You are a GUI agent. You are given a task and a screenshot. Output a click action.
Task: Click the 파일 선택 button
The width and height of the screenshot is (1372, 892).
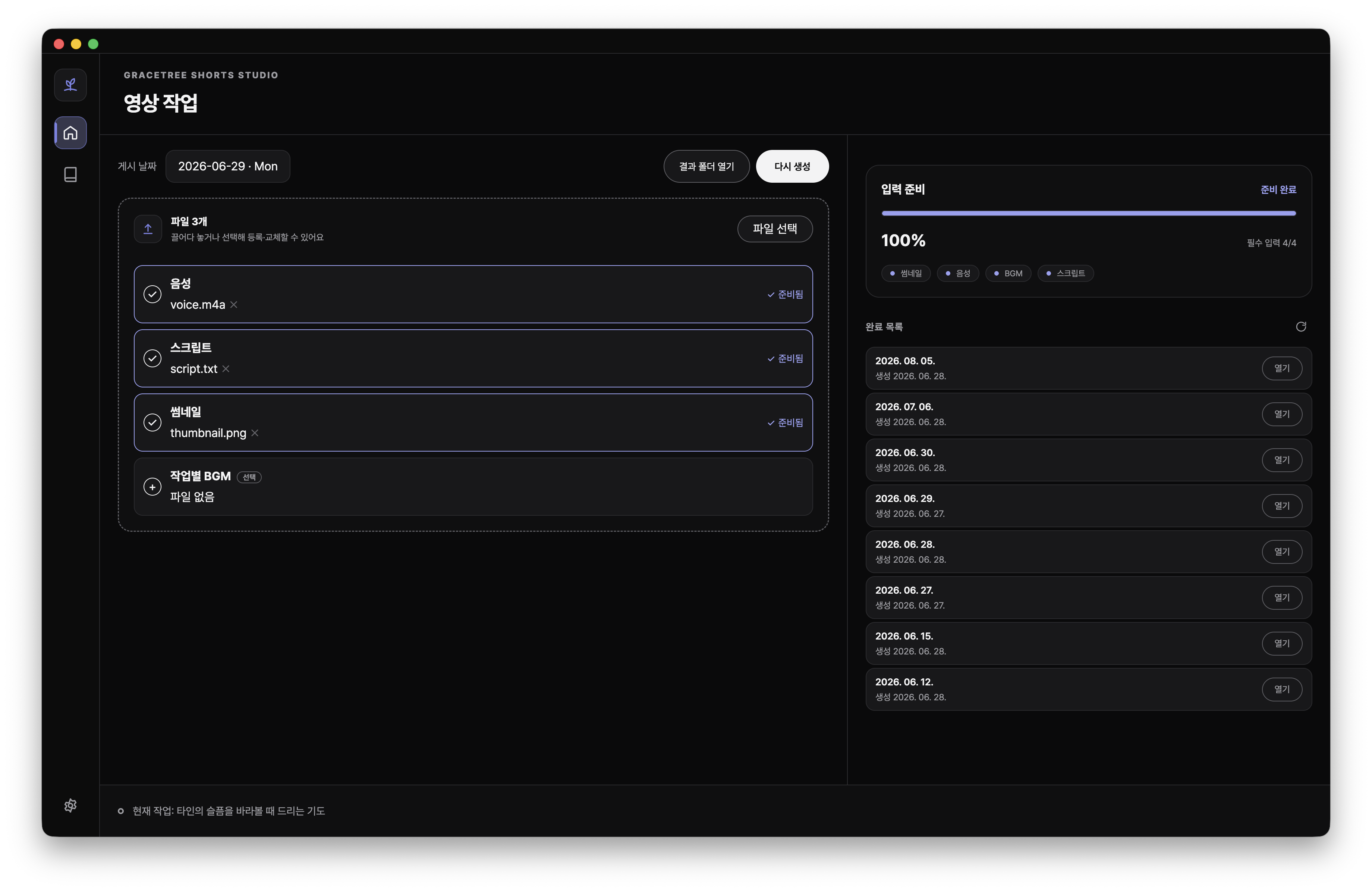[775, 229]
